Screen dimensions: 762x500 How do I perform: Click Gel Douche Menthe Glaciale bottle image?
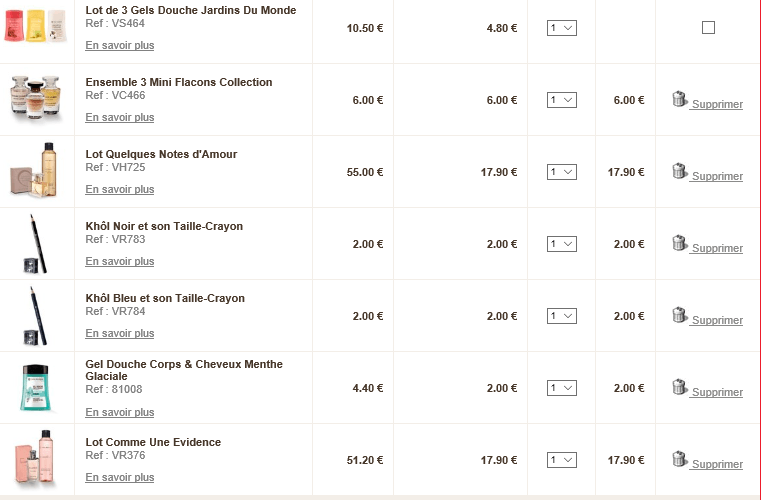click(36, 387)
